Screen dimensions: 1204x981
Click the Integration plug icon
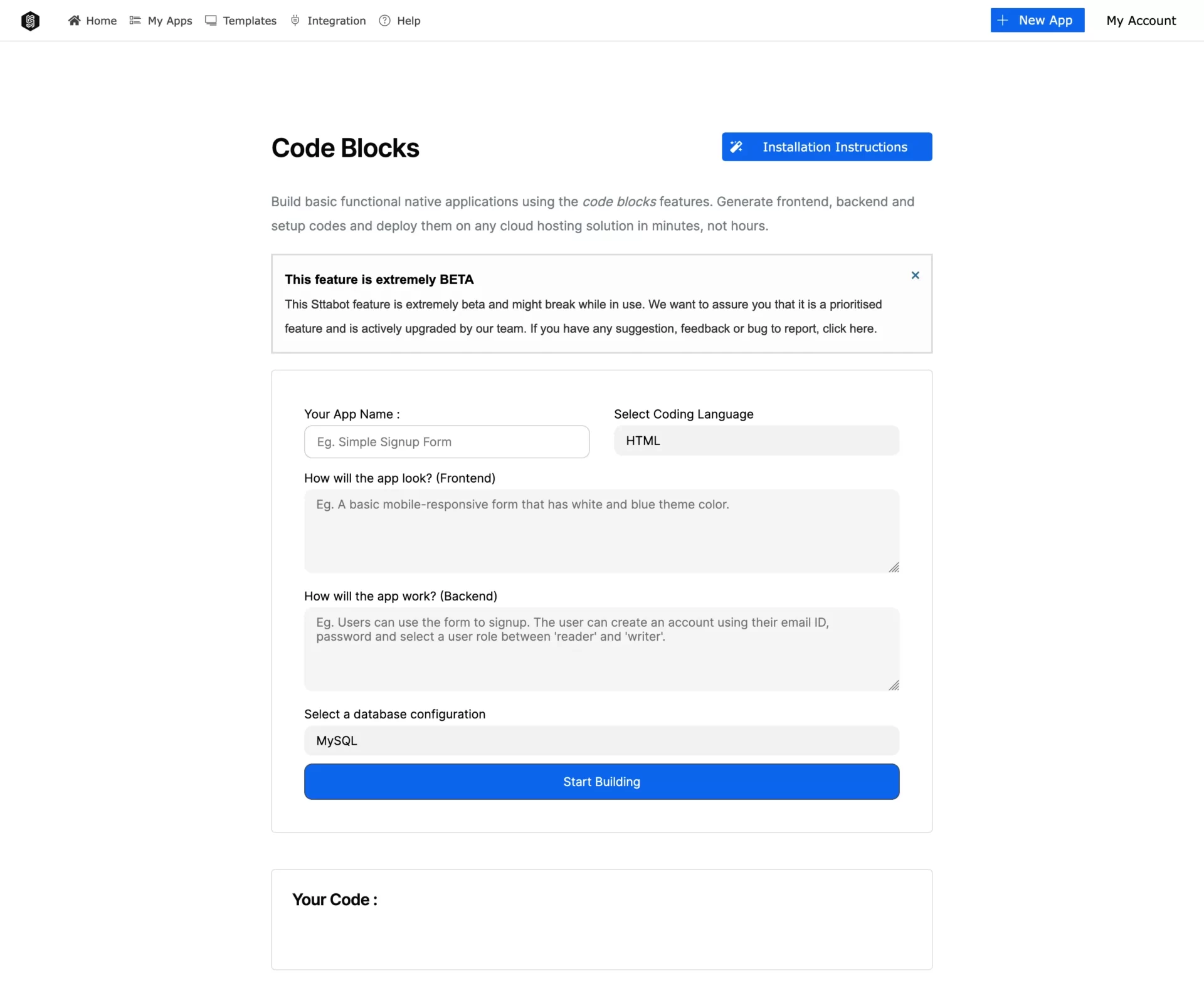tap(295, 21)
